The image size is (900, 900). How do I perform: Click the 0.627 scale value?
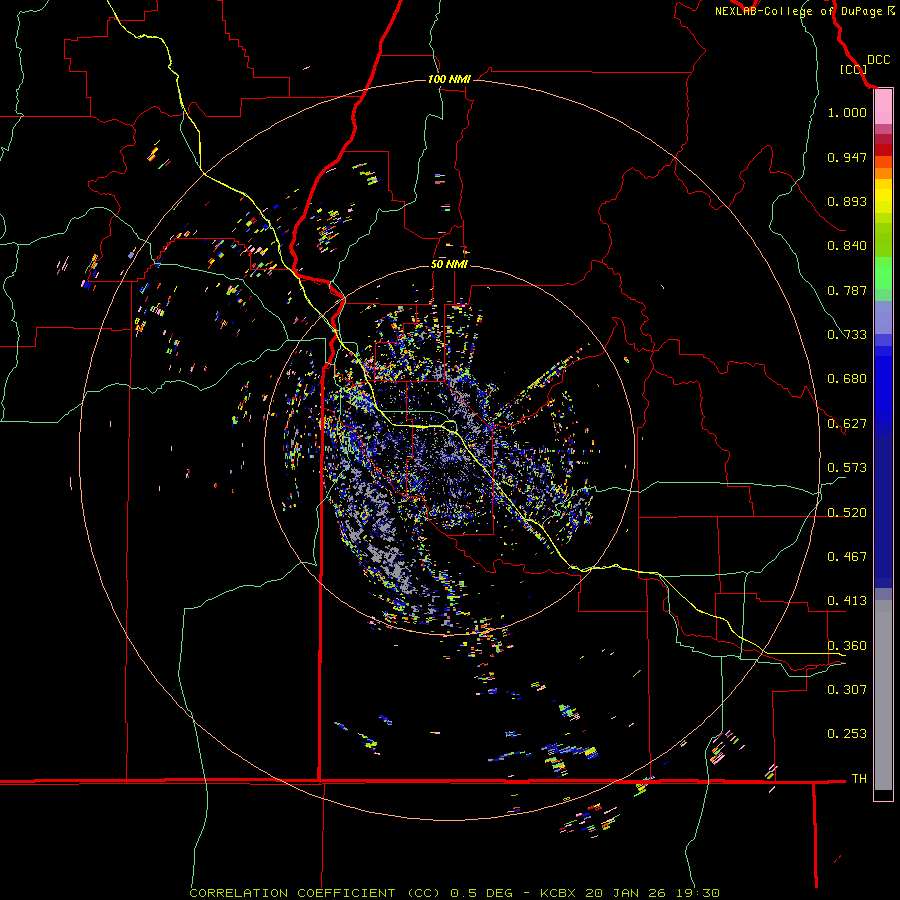[x=847, y=424]
